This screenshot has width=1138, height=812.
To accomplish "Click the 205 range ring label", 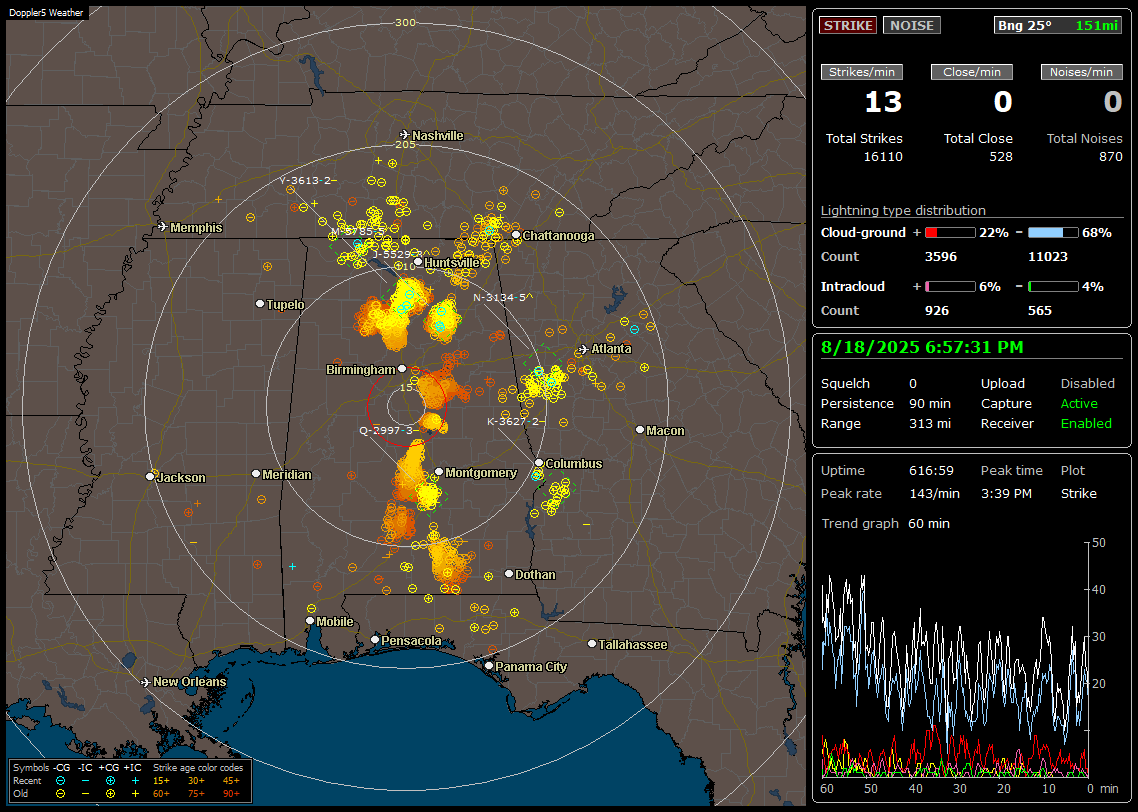I will pos(405,144).
